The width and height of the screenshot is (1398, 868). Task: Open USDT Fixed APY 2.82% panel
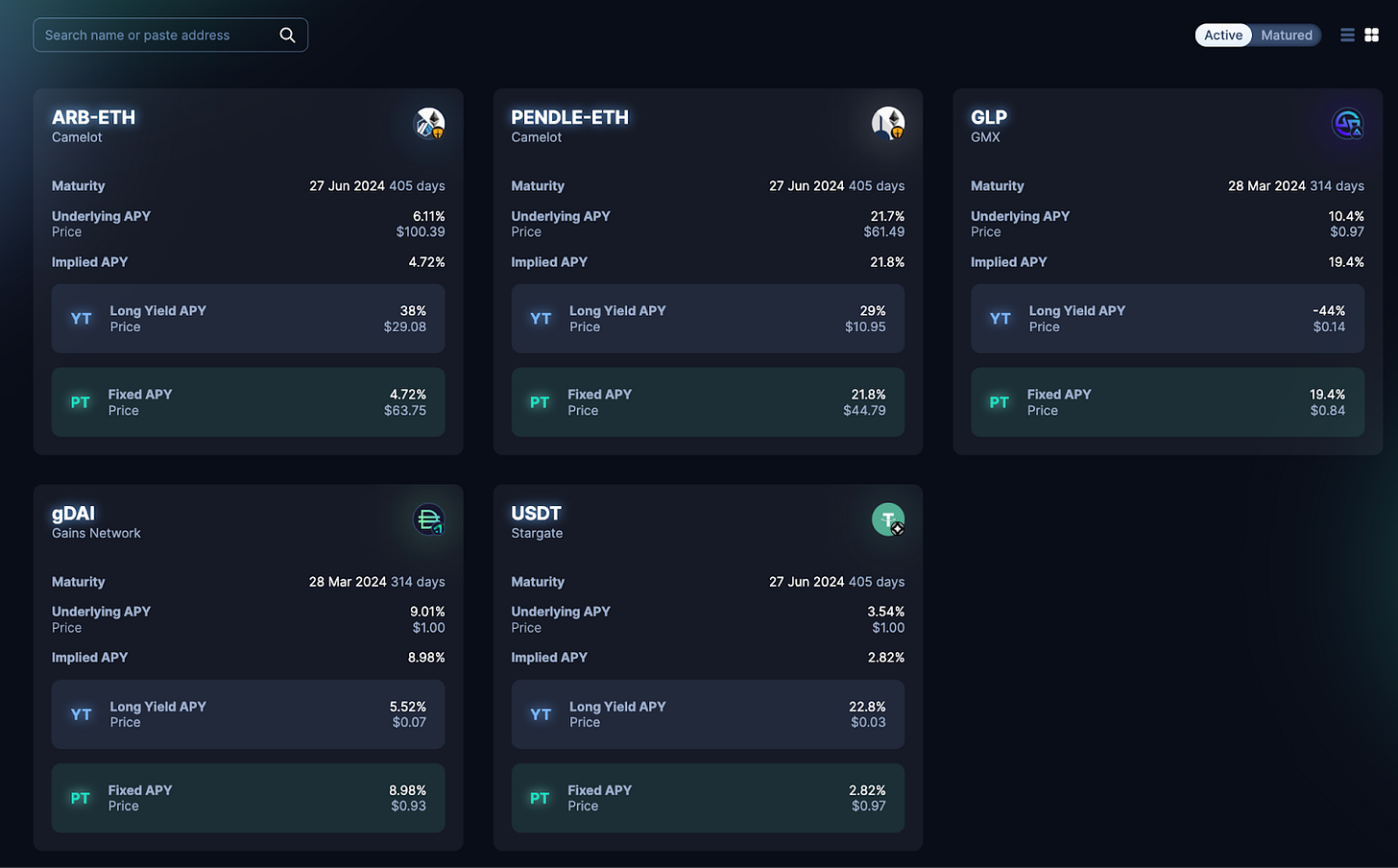[708, 798]
